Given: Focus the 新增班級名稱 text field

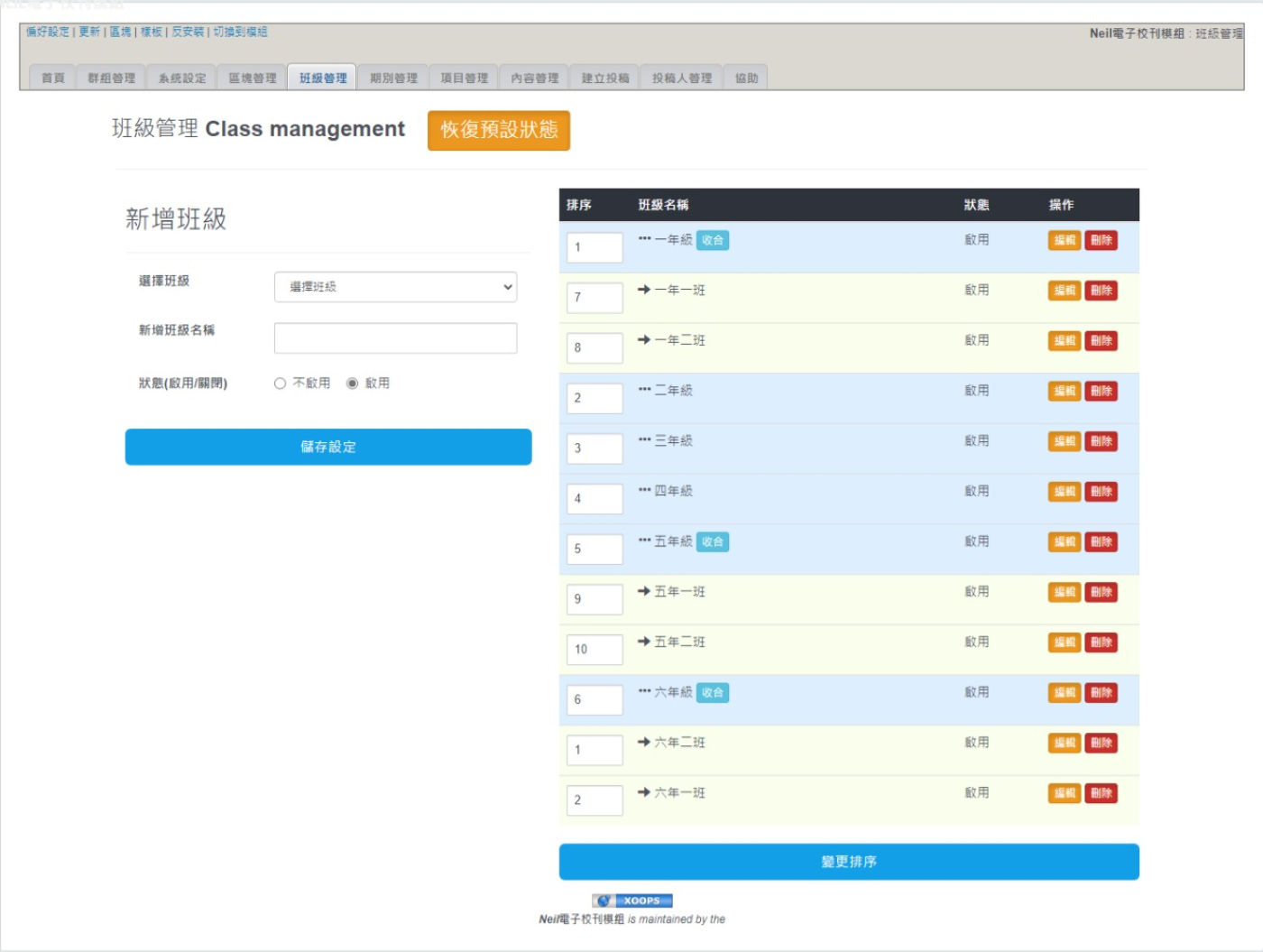Looking at the screenshot, I should pyautogui.click(x=395, y=338).
